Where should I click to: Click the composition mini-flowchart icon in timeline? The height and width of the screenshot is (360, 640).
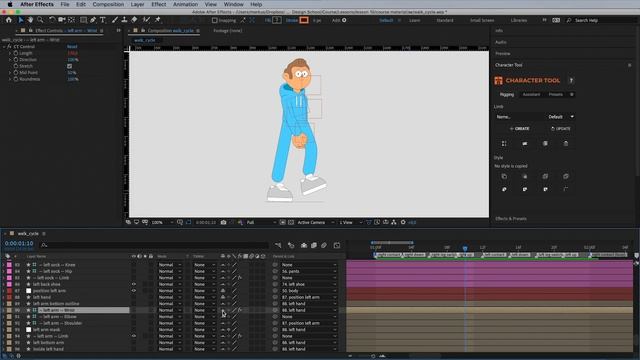click(x=278, y=245)
